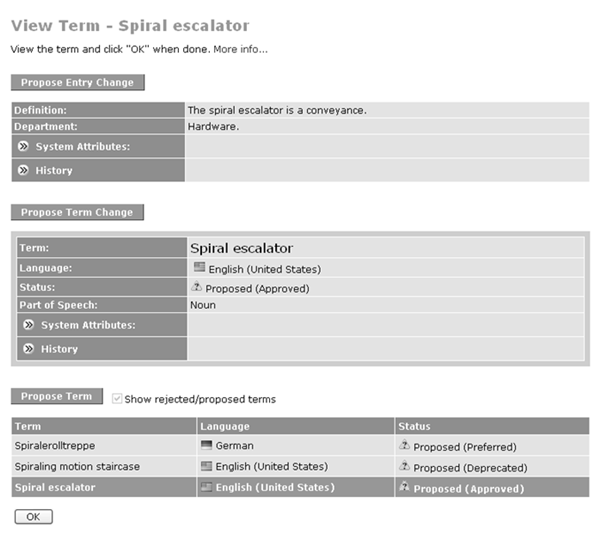
Task: Click Propose Term Change button
Action: 77,212
